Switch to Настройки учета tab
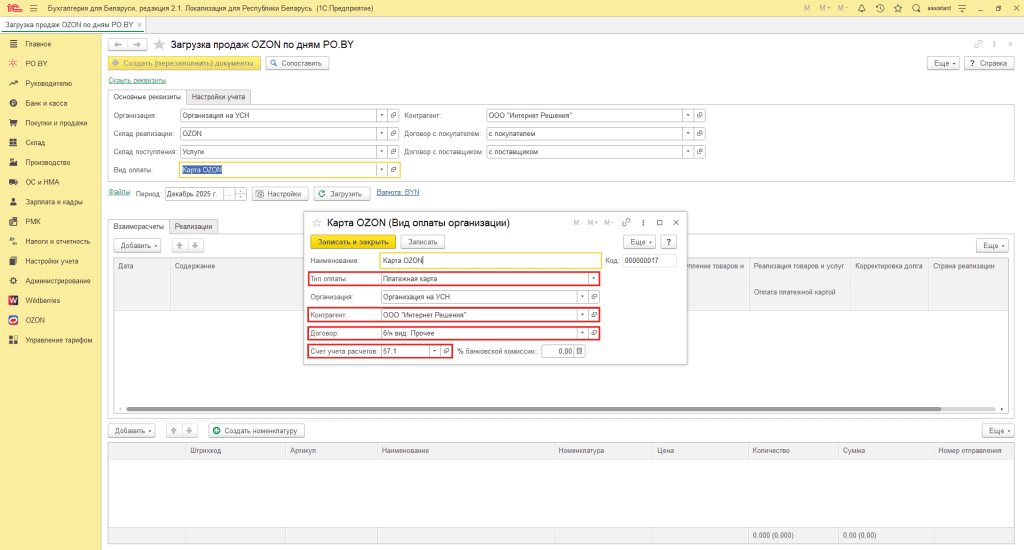The height and width of the screenshot is (550, 1024). tap(218, 97)
